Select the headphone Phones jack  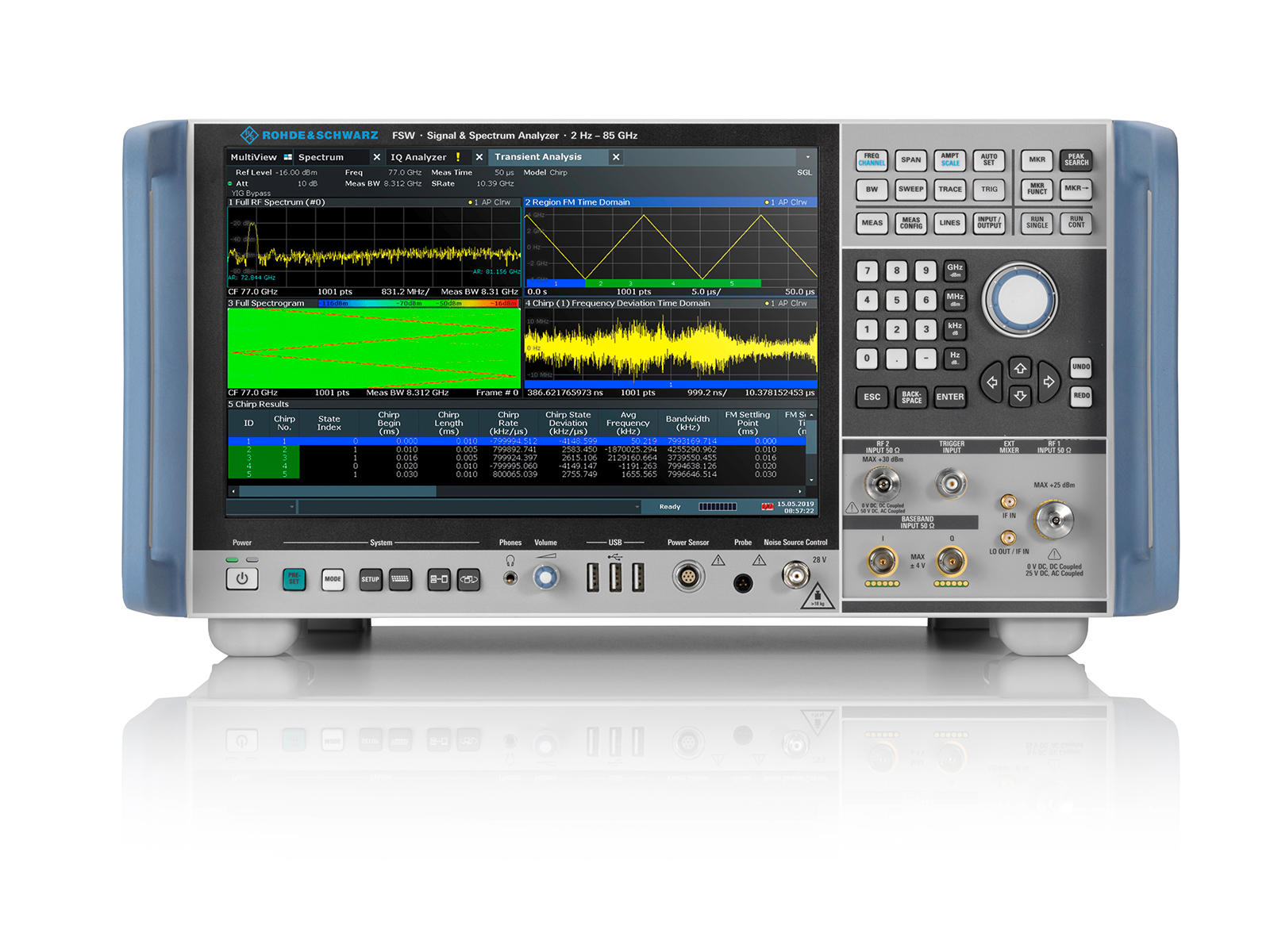pos(510,578)
